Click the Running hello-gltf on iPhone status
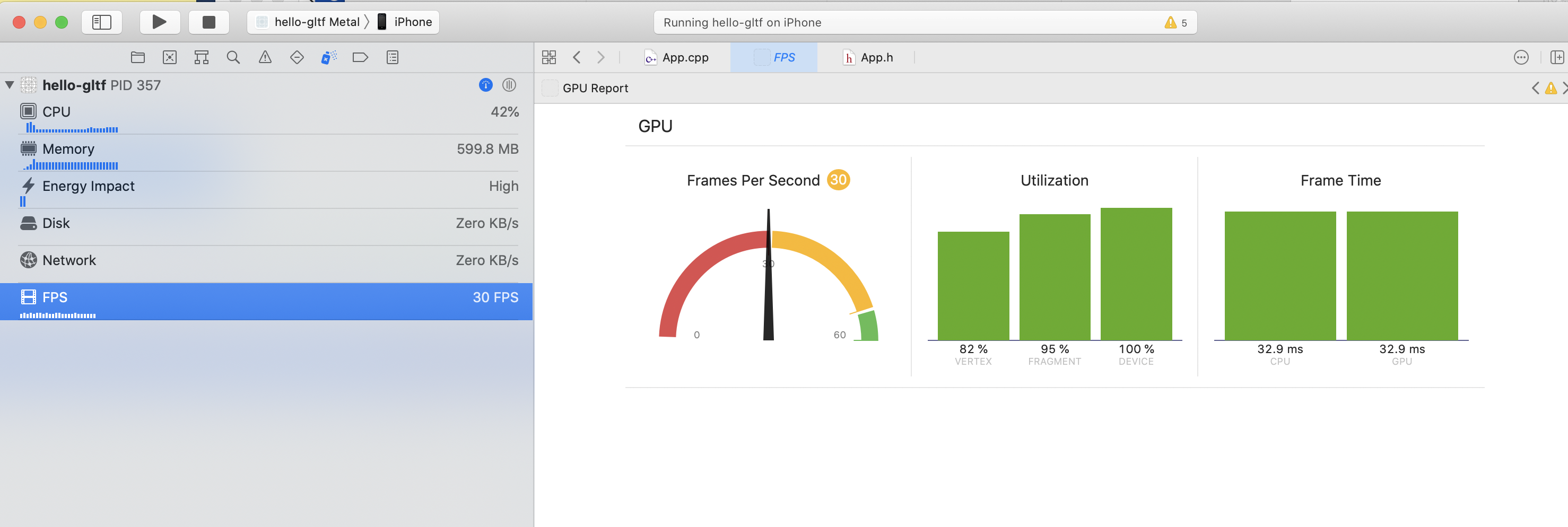Image resolution: width=1568 pixels, height=527 pixels. 742,22
